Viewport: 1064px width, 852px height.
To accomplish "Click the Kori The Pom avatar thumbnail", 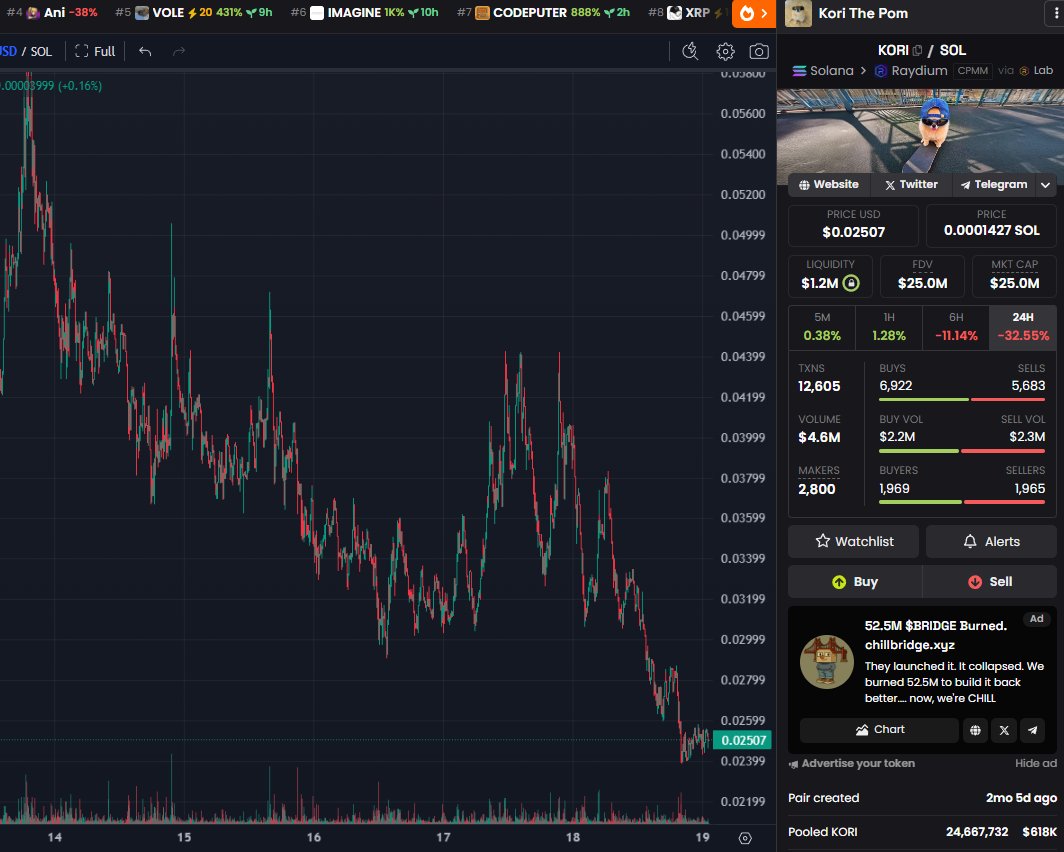I will point(798,14).
